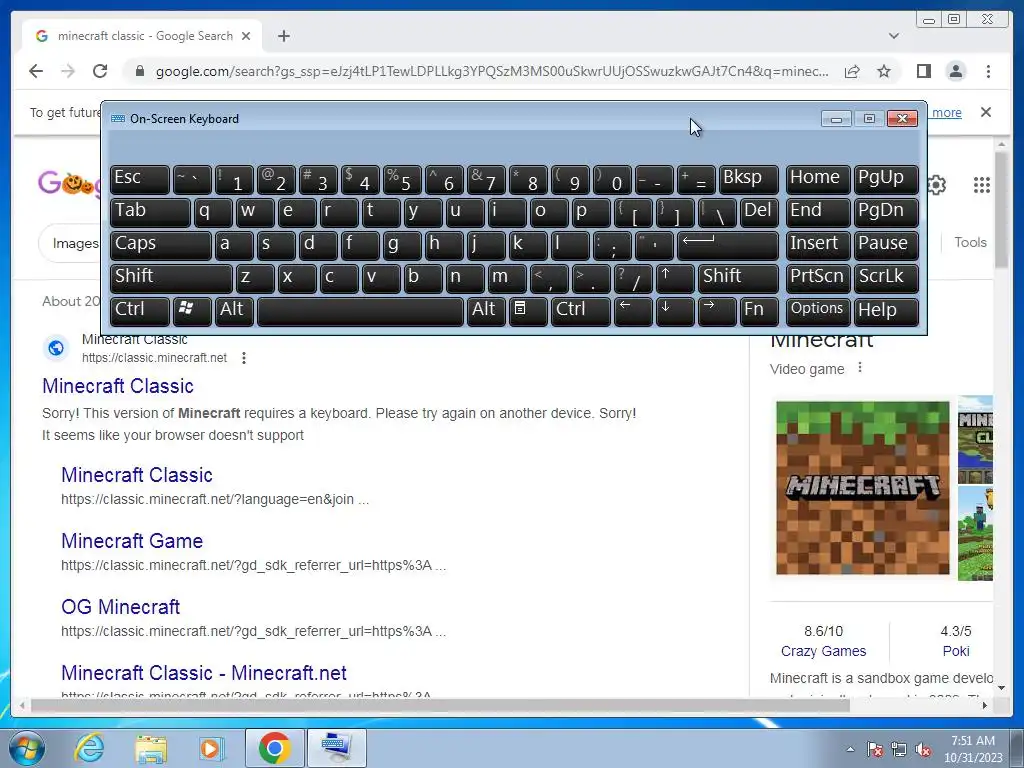Click the Chrome address bar URL
1024x768 pixels.
[x=492, y=71]
